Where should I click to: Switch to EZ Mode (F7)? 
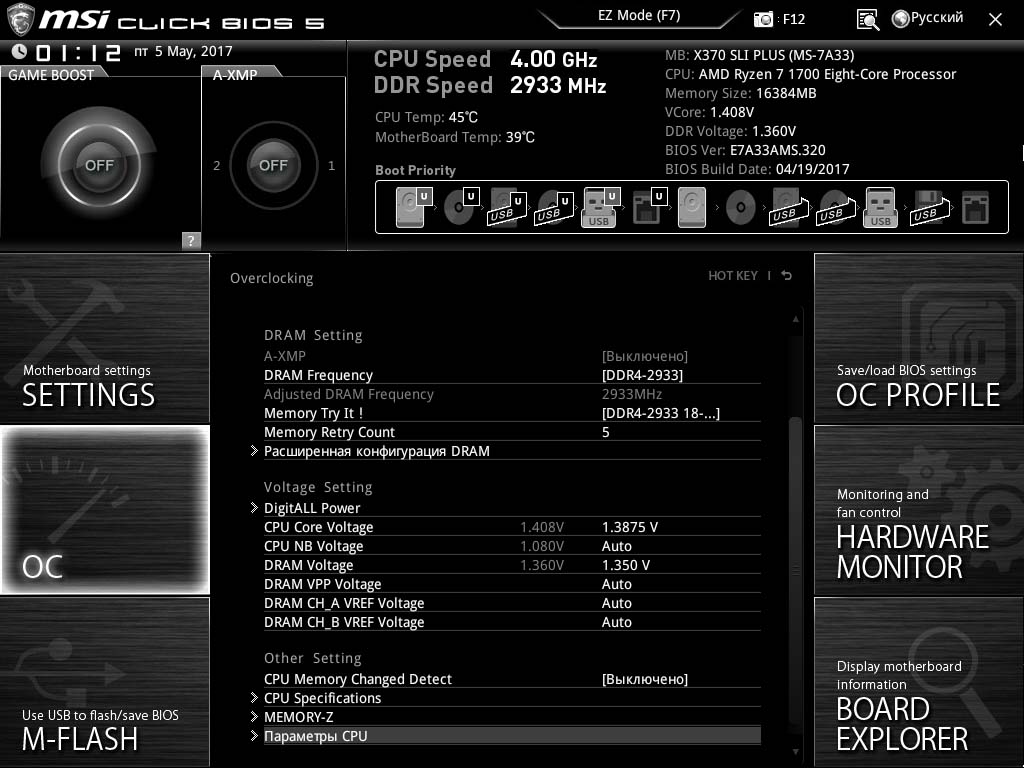pos(639,16)
